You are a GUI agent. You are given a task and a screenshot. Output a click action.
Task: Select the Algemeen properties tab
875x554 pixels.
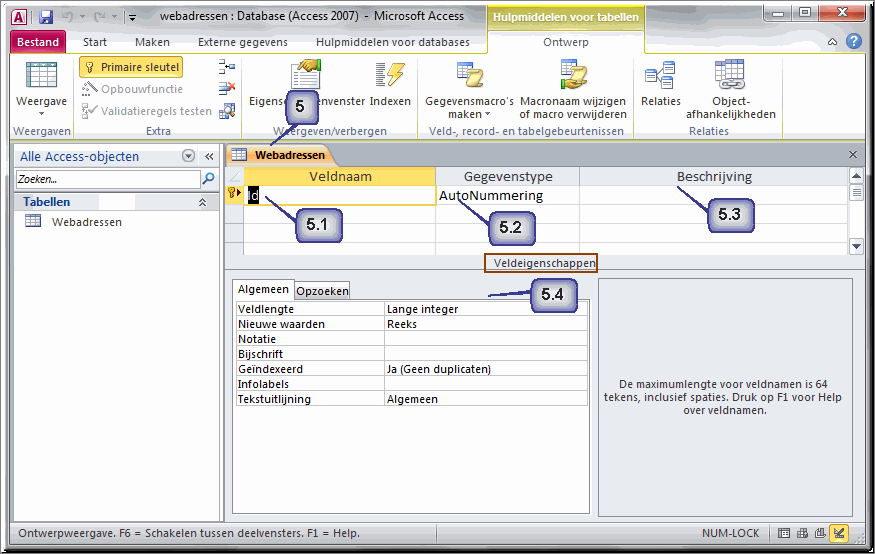click(263, 289)
